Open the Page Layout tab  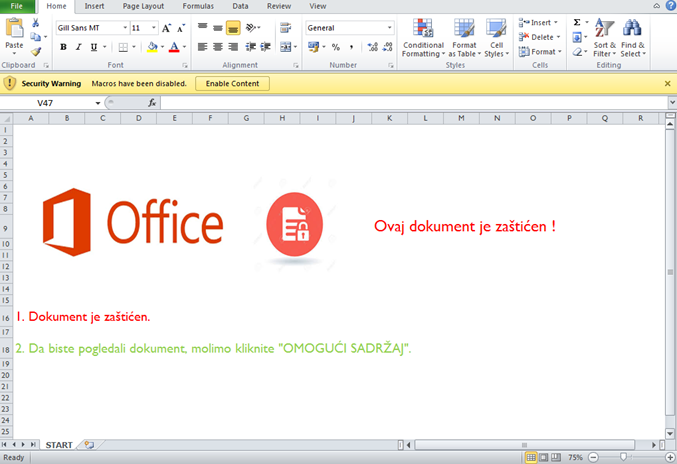(143, 6)
